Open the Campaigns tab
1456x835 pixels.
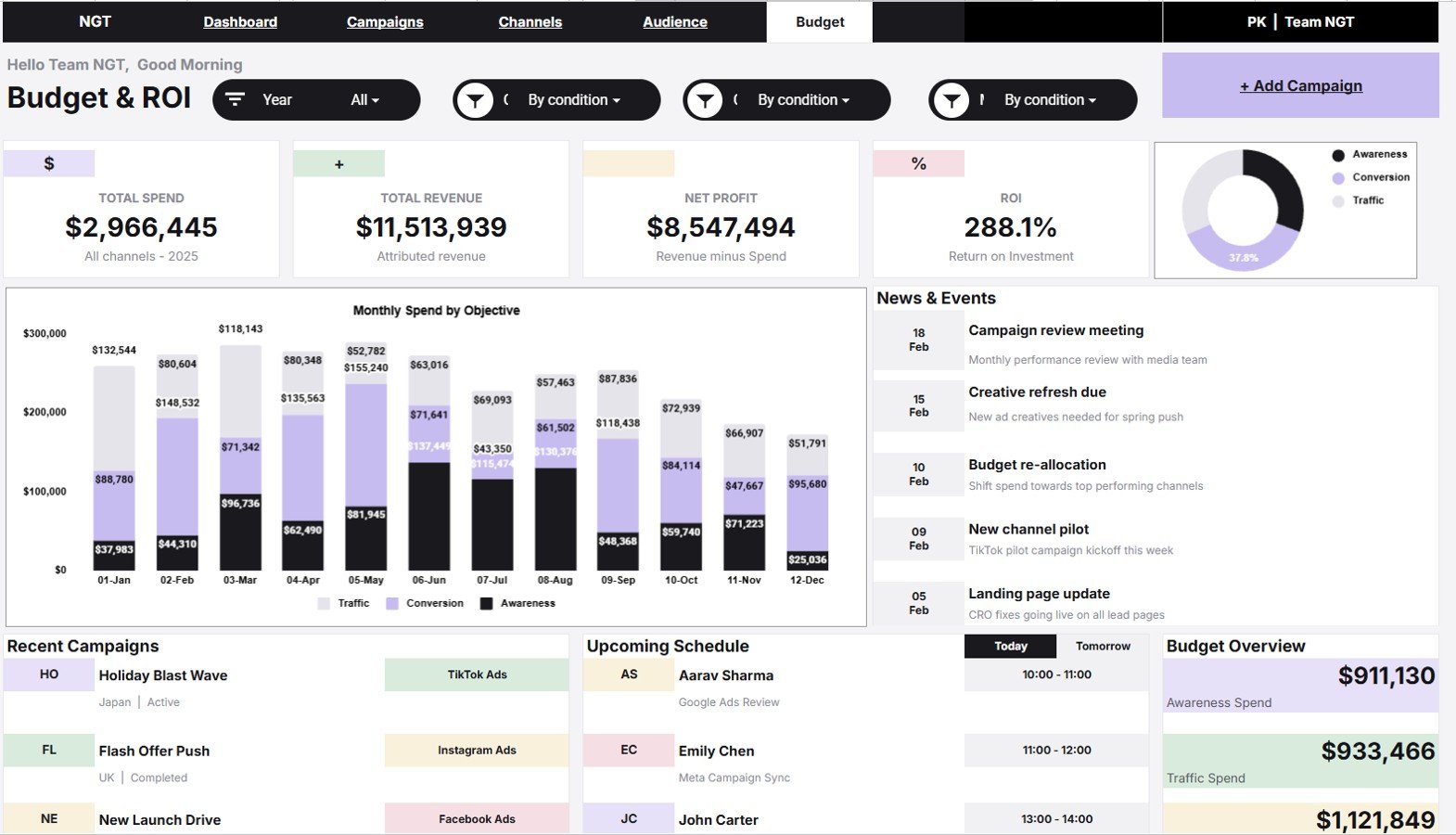click(x=385, y=21)
